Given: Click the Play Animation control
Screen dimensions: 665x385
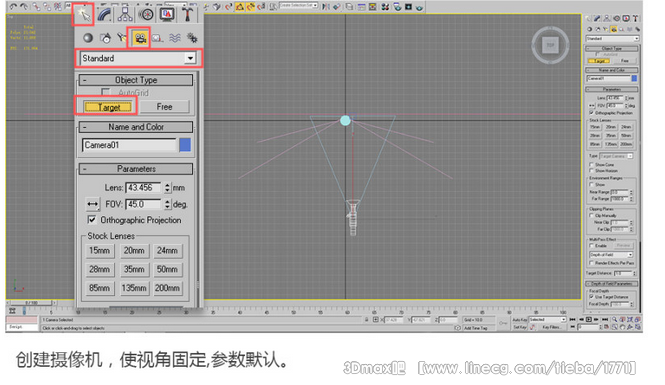Looking at the screenshot, I should (589, 319).
